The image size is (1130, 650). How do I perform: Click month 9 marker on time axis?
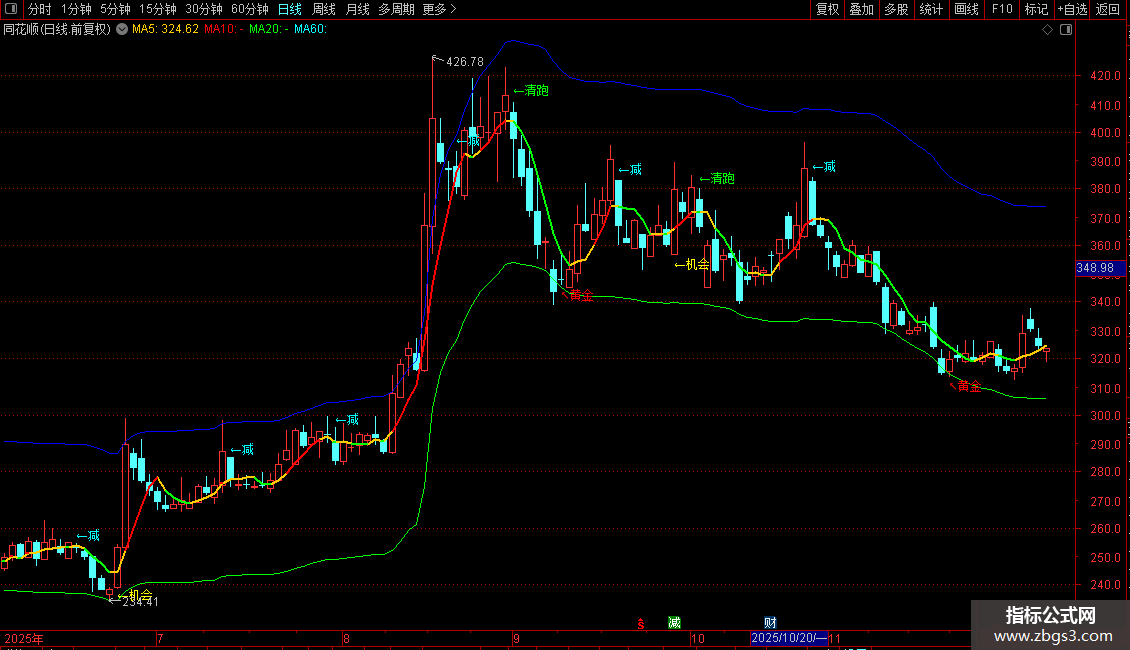click(516, 638)
